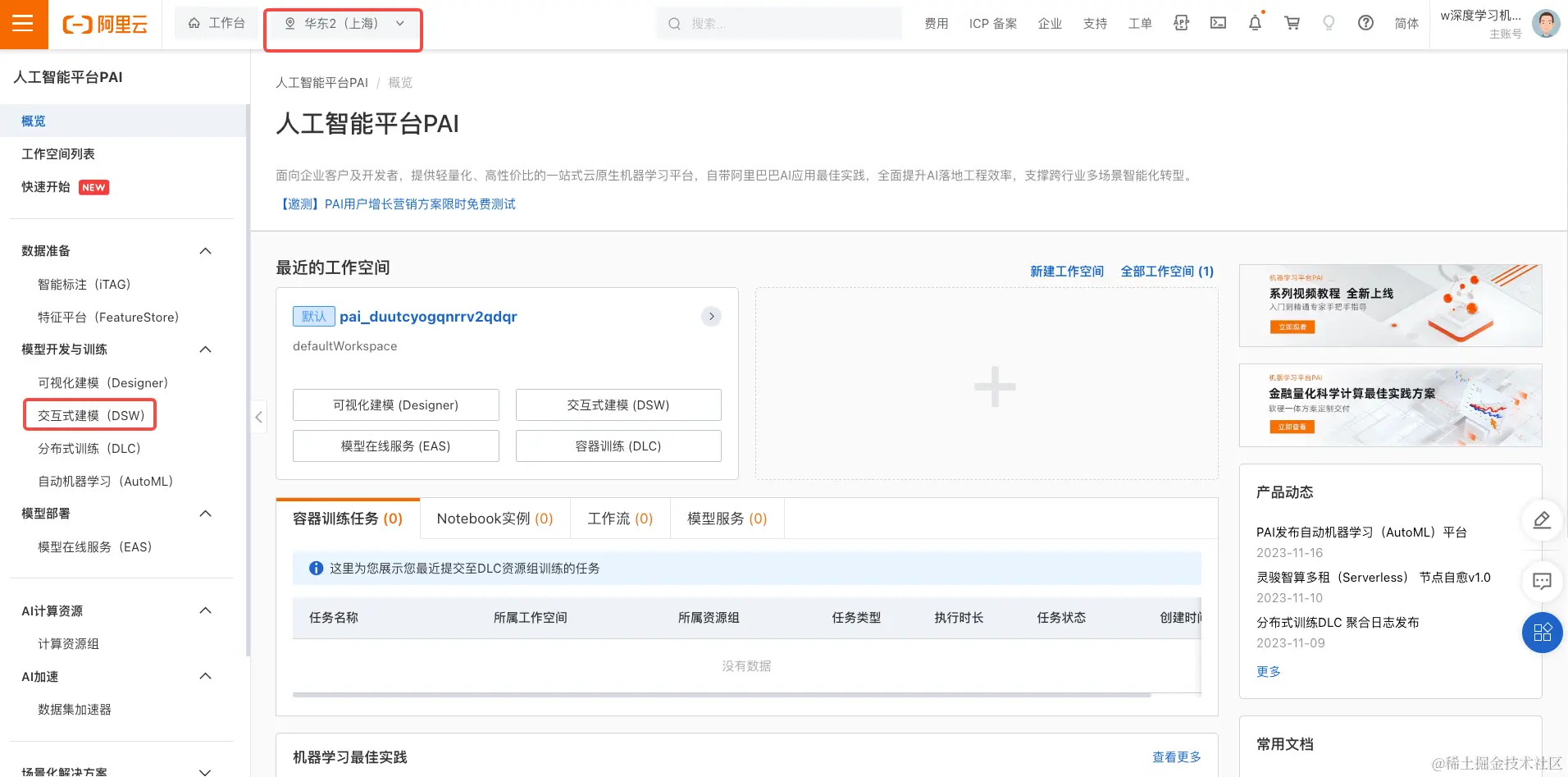Collapse the 模型开发与训练 section
The height and width of the screenshot is (777, 1568).
point(206,350)
